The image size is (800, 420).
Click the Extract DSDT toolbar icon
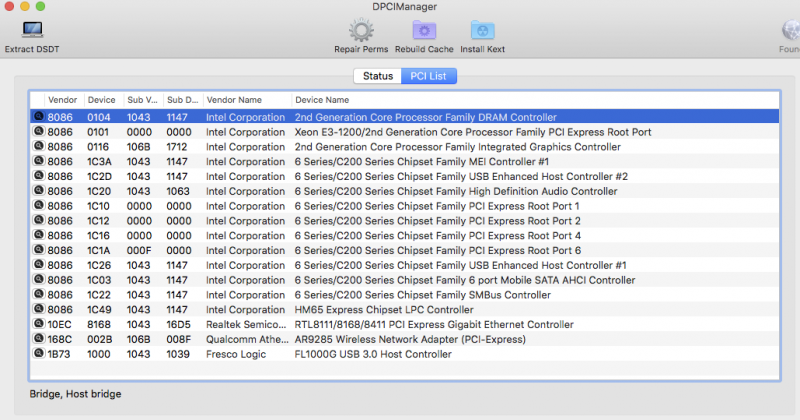pyautogui.click(x=32, y=31)
